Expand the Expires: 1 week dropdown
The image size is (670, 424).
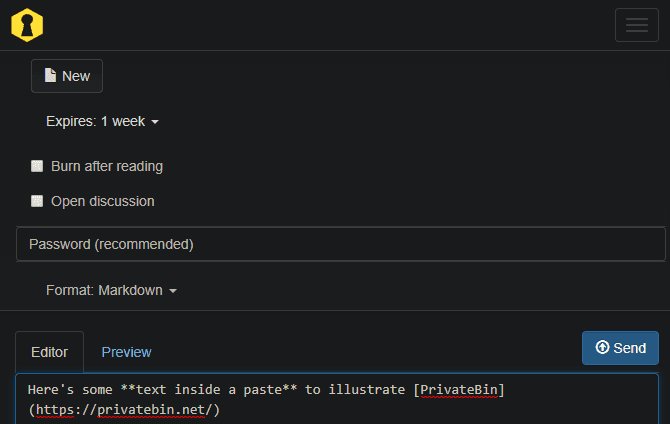point(102,121)
